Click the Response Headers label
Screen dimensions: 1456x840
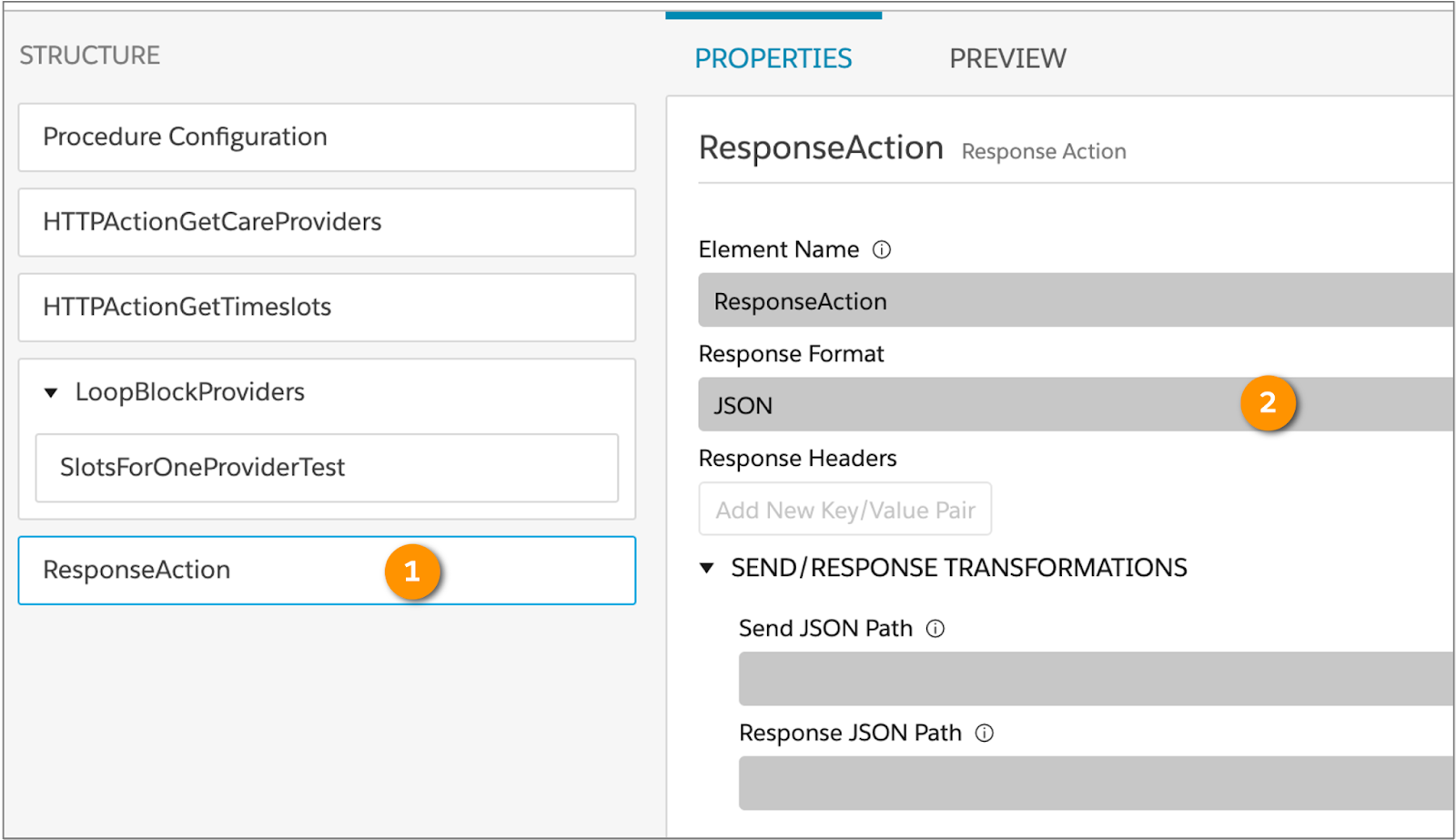[x=797, y=459]
